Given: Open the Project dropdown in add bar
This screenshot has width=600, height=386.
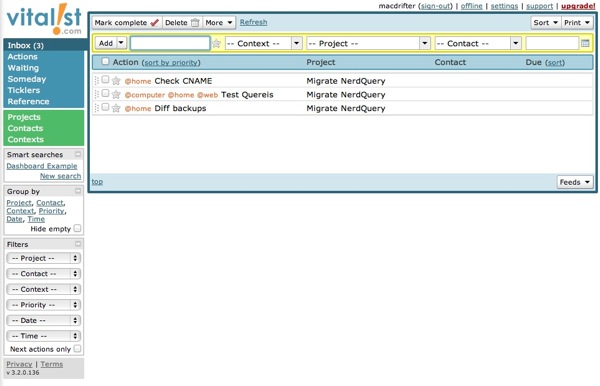Looking at the screenshot, I should pos(368,43).
